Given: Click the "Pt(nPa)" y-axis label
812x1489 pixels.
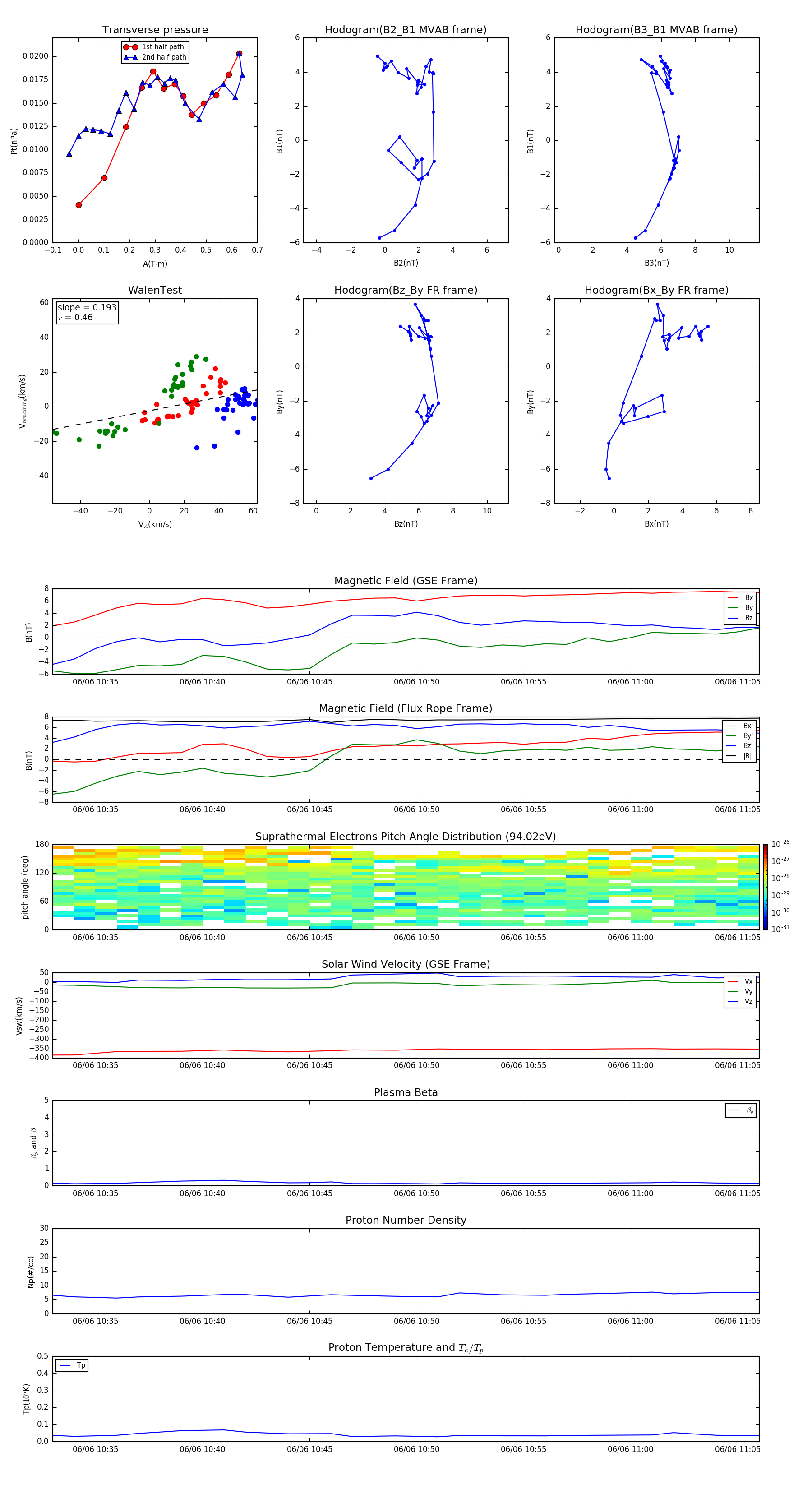Looking at the screenshot, I should click(x=14, y=140).
